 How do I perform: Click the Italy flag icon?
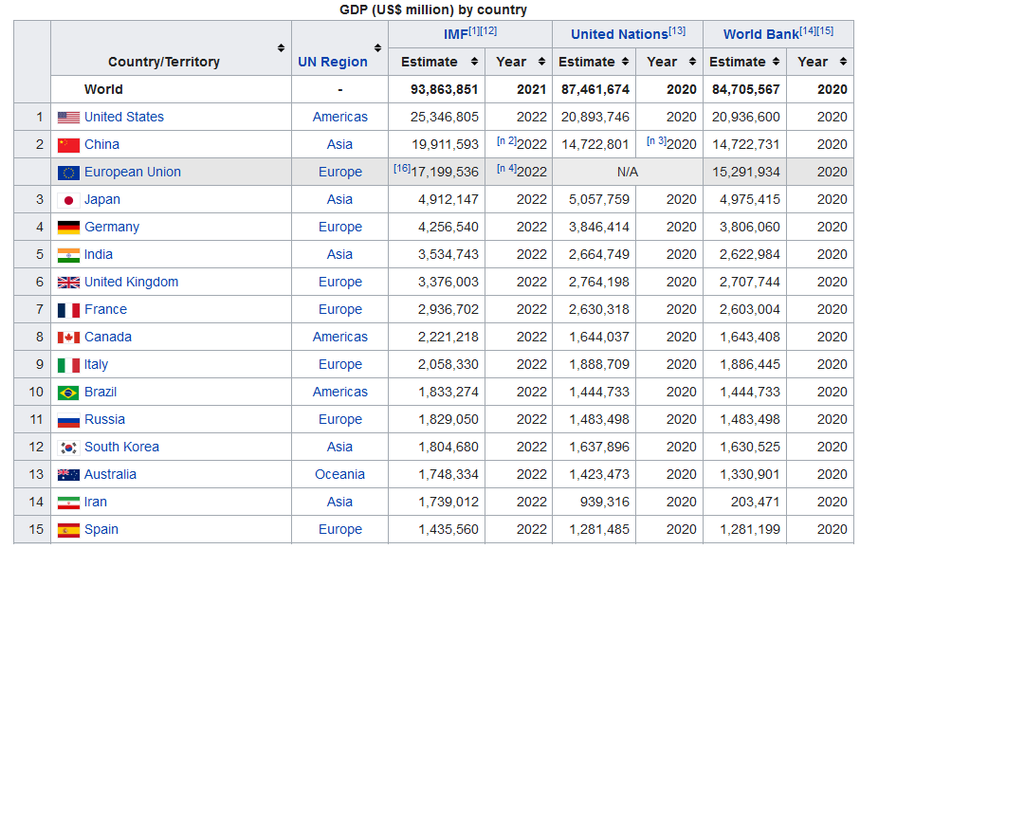point(69,365)
